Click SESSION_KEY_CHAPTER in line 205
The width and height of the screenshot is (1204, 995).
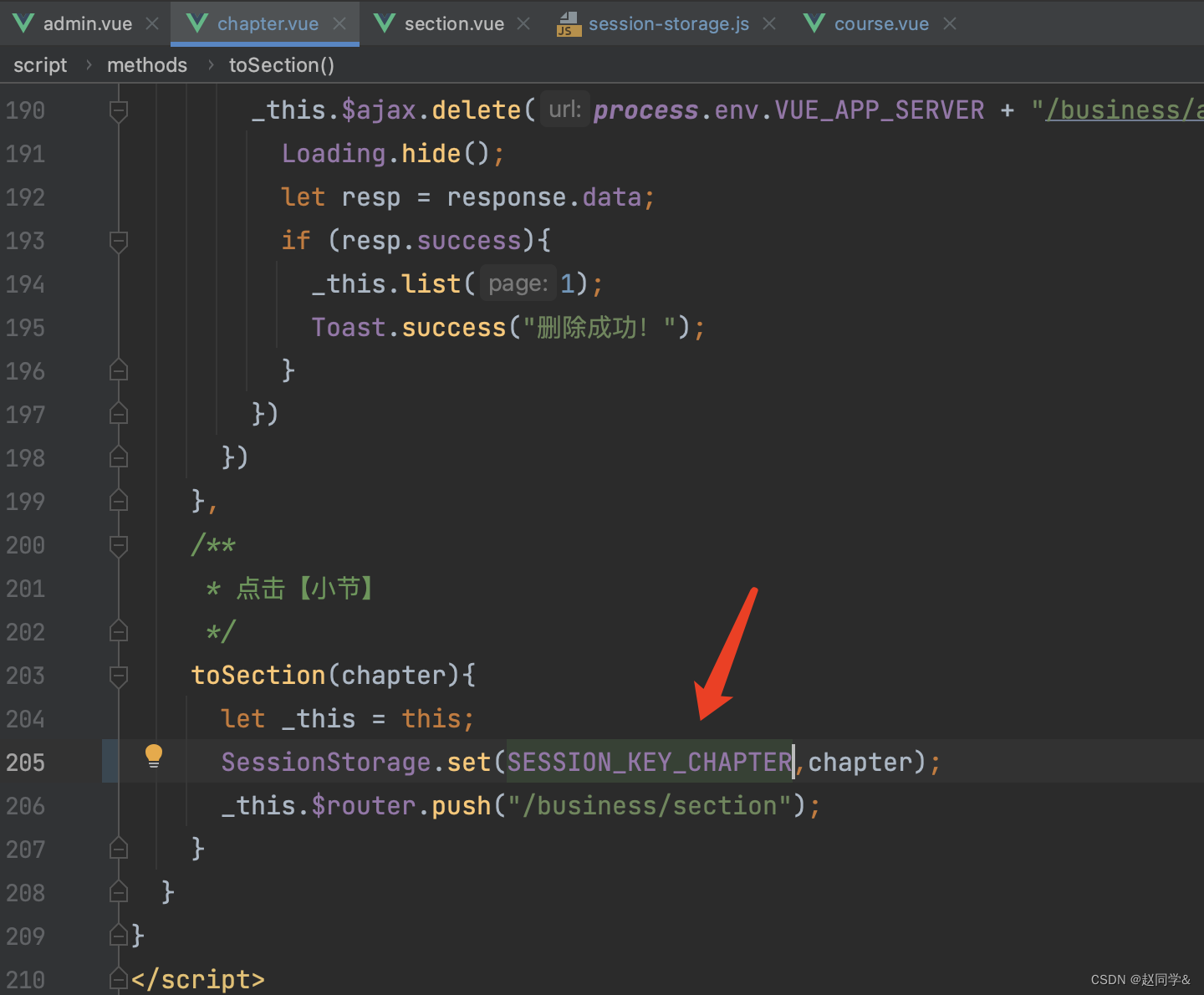pos(650,762)
